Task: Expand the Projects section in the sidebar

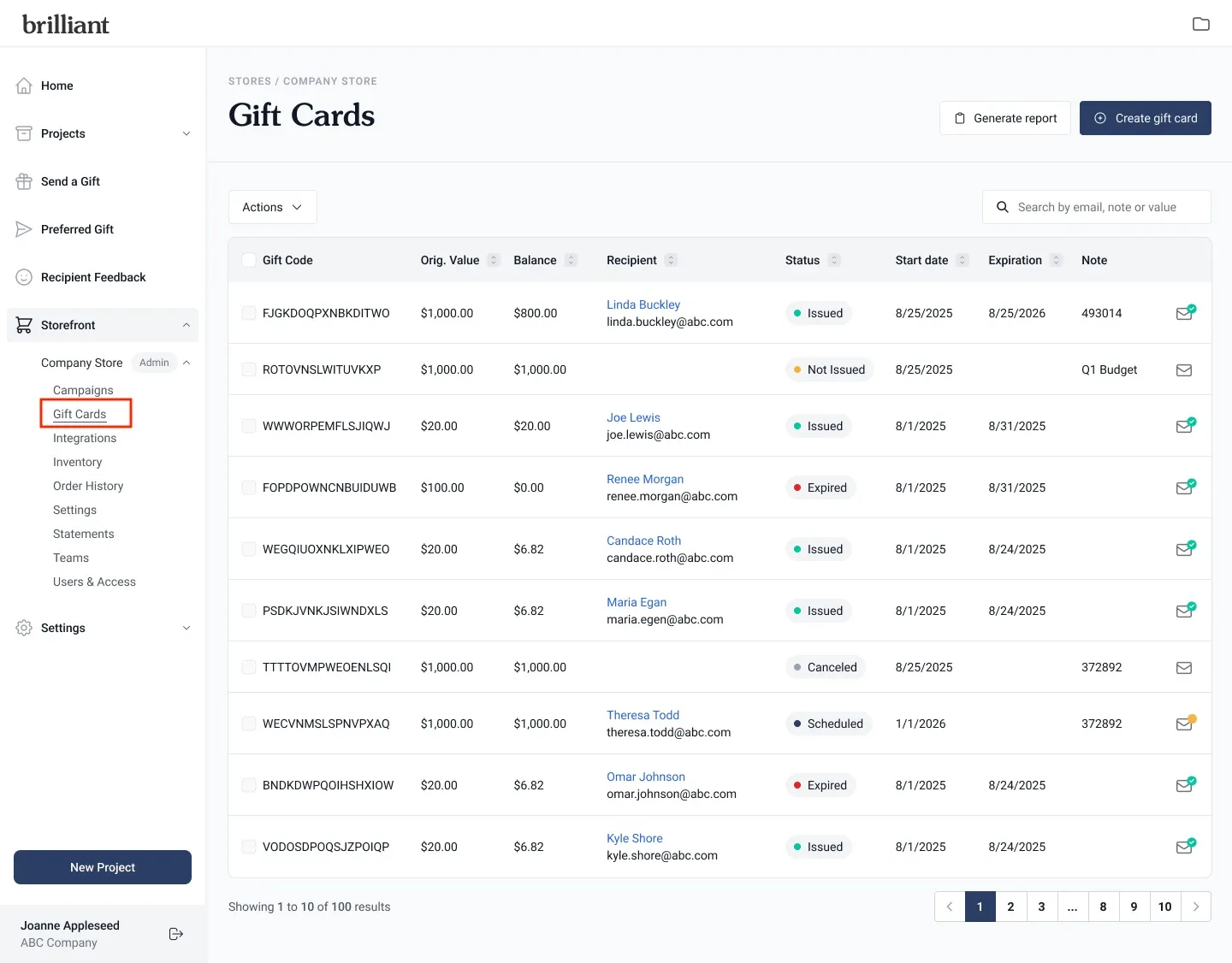Action: [187, 133]
